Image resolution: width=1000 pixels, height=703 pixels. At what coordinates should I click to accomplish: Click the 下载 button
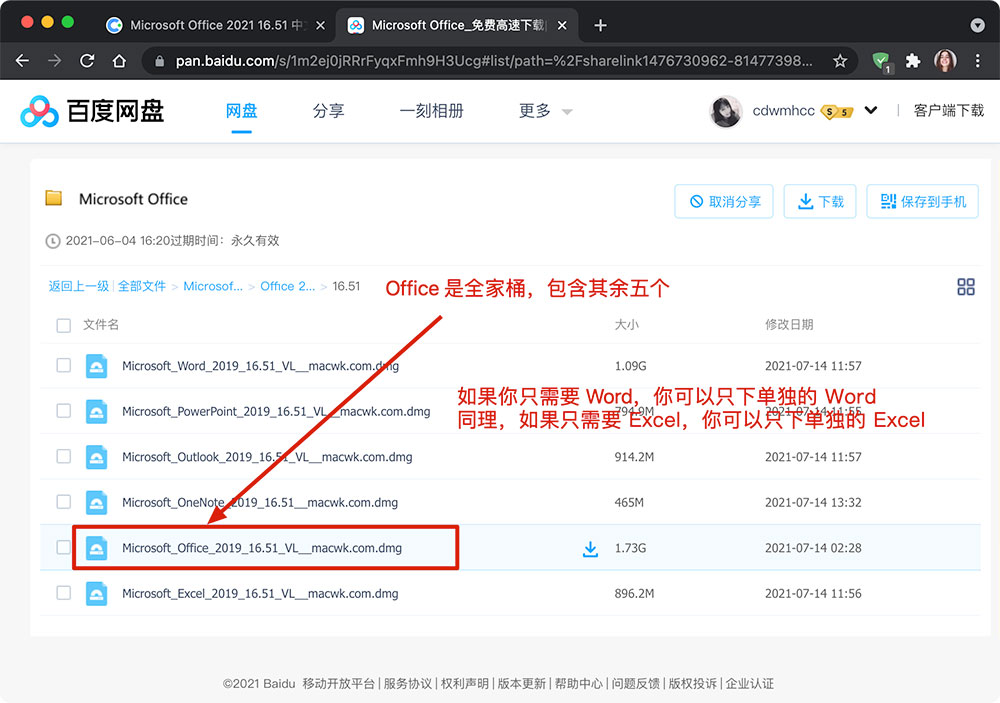click(x=820, y=202)
